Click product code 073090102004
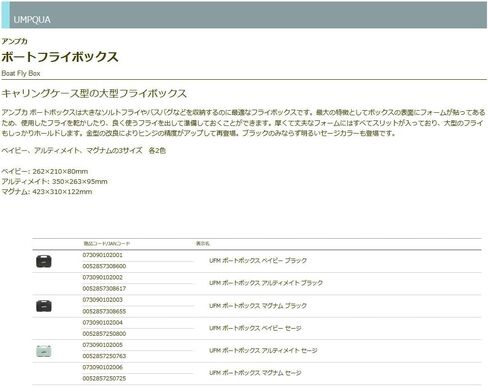 [x=103, y=322]
